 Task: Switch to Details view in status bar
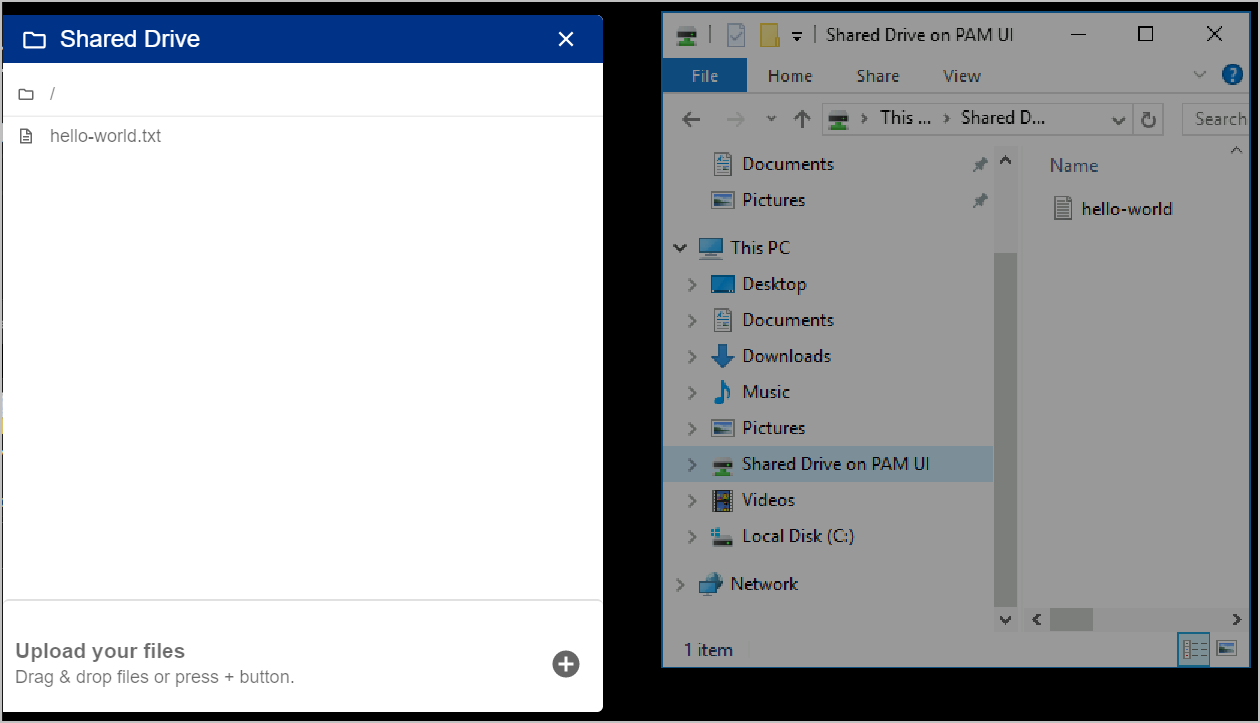coord(1193,649)
